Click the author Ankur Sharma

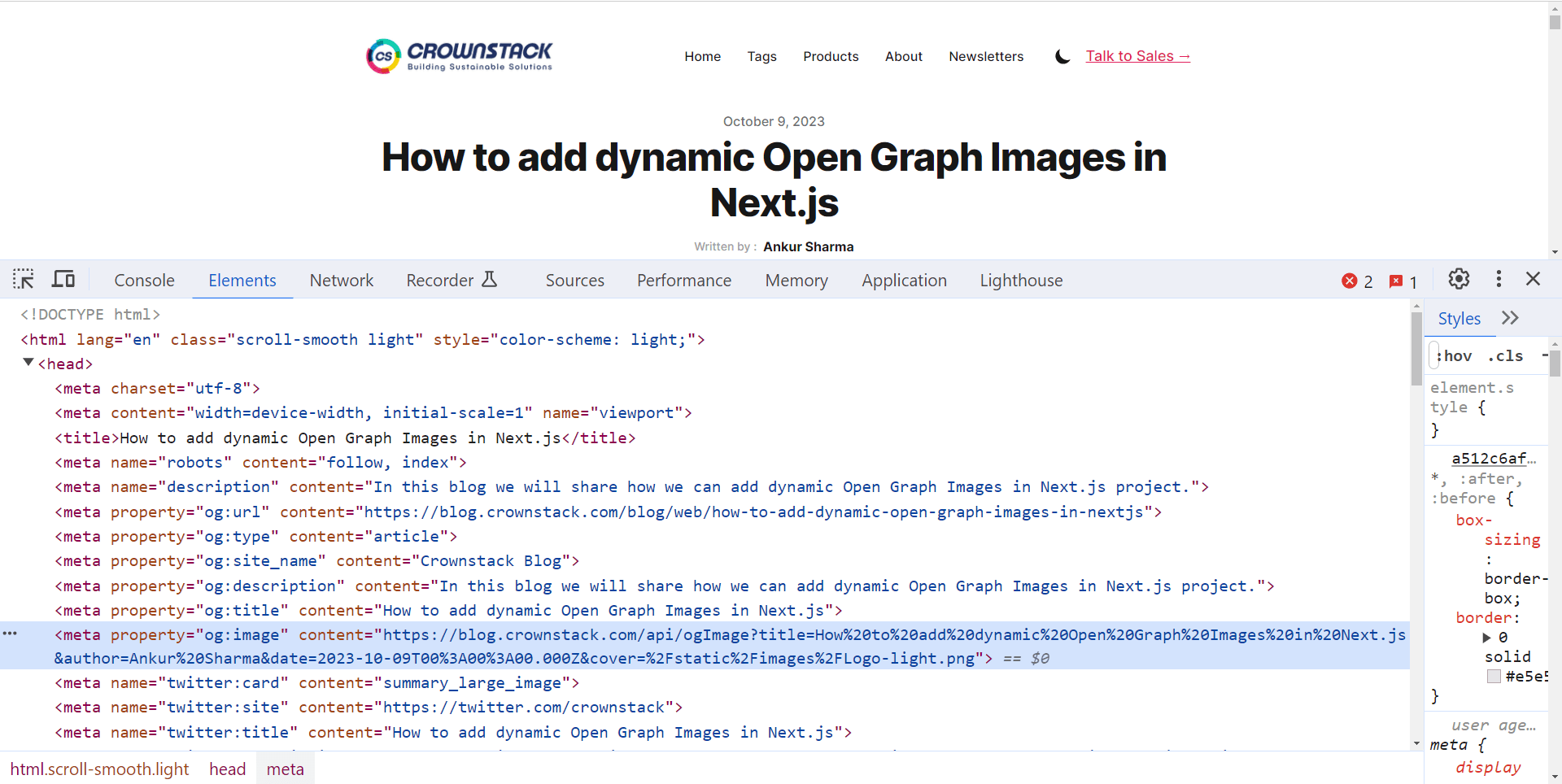pos(808,246)
